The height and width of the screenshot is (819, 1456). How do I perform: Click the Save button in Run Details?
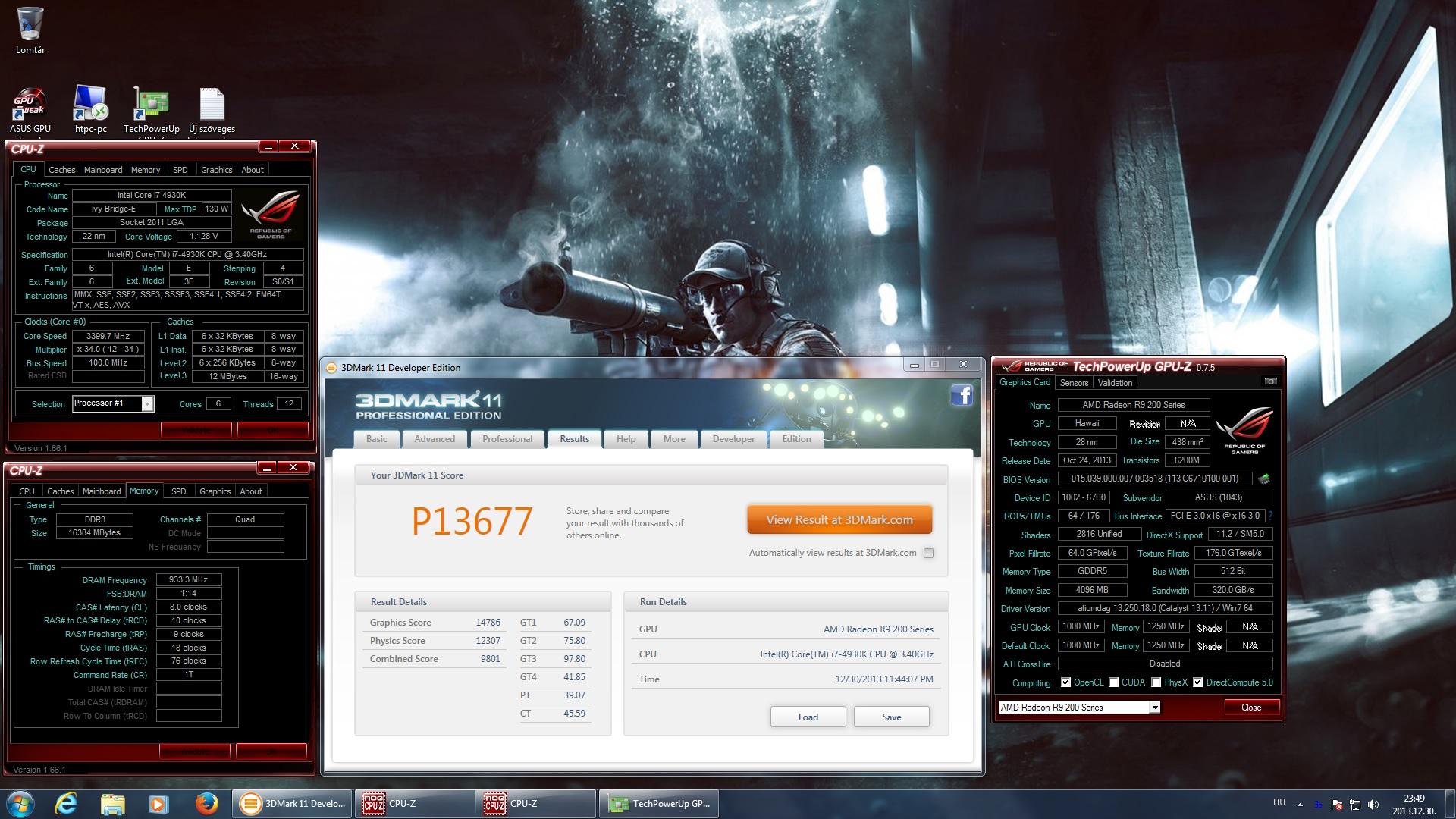point(891,717)
